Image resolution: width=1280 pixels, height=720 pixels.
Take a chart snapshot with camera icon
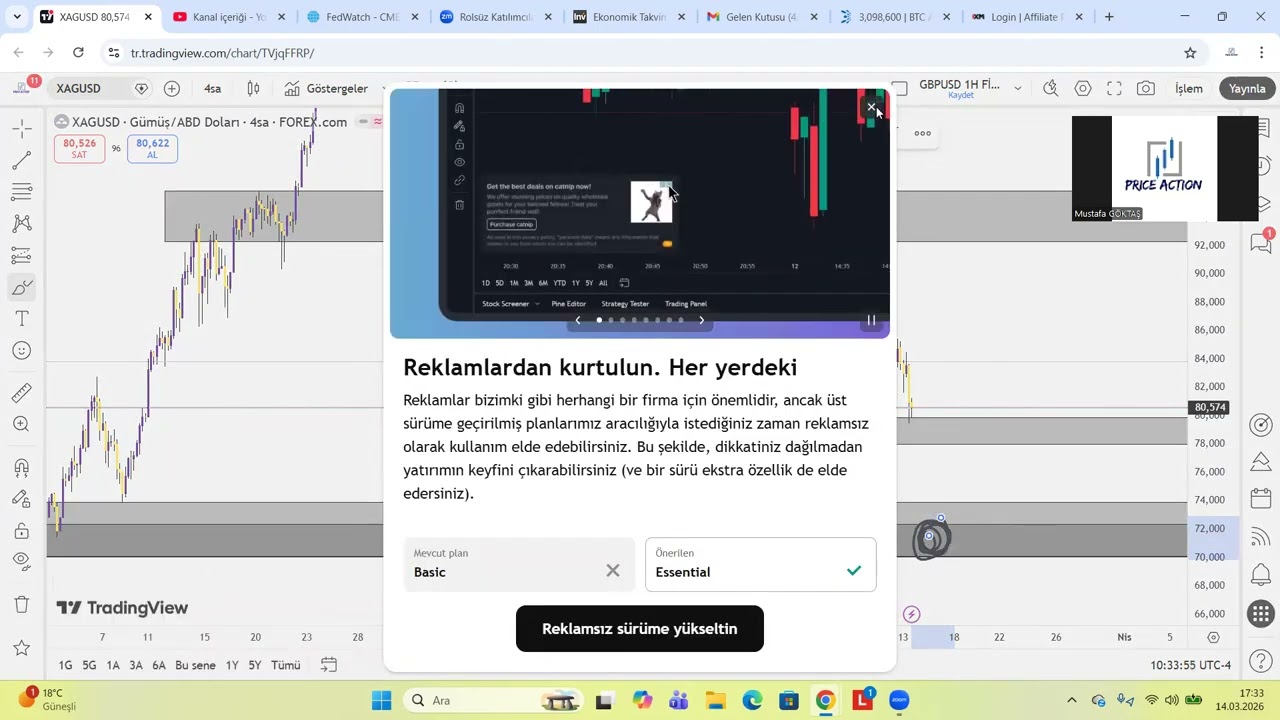pyautogui.click(x=1146, y=88)
